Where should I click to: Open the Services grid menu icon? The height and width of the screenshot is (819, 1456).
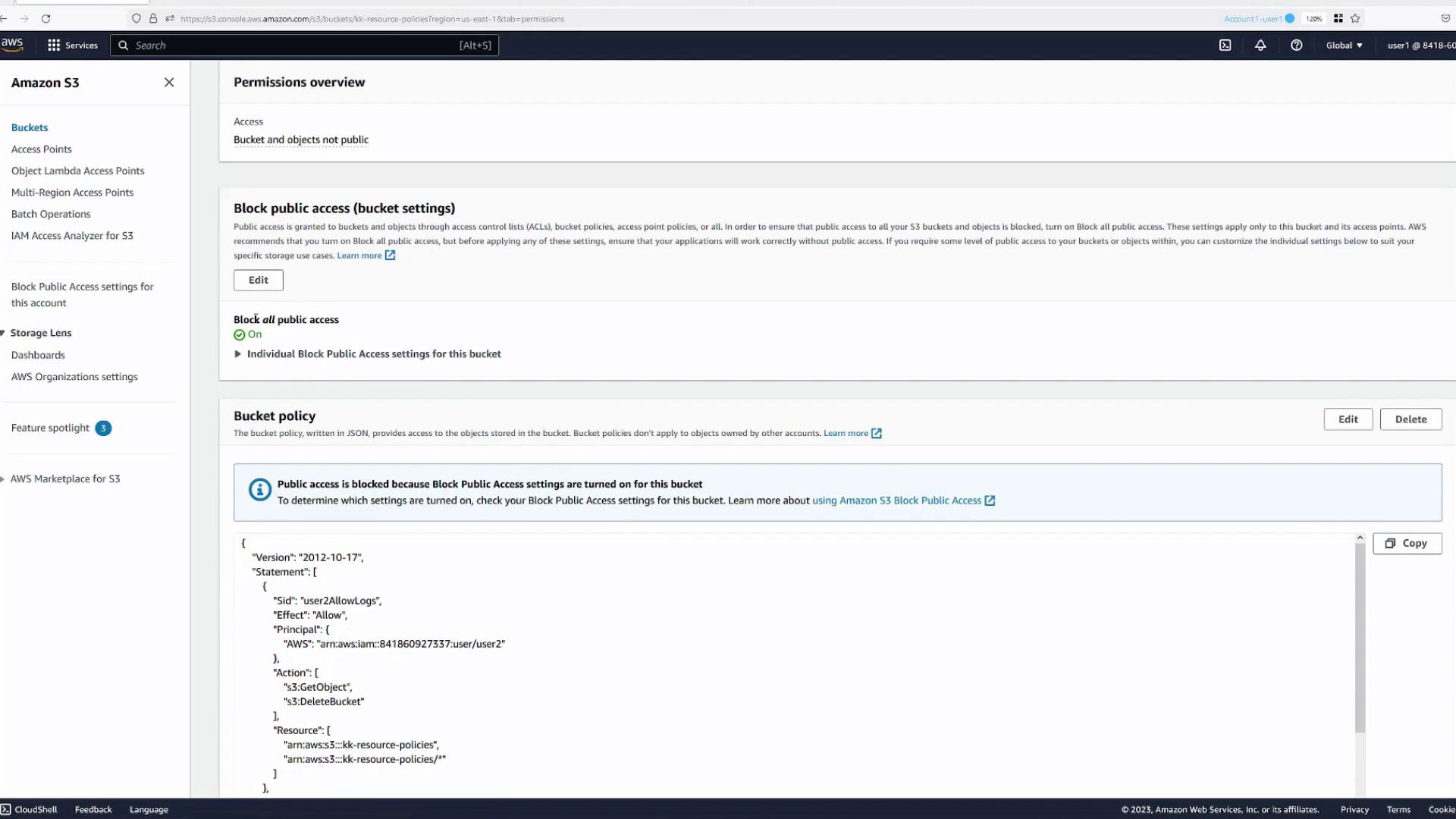[54, 45]
